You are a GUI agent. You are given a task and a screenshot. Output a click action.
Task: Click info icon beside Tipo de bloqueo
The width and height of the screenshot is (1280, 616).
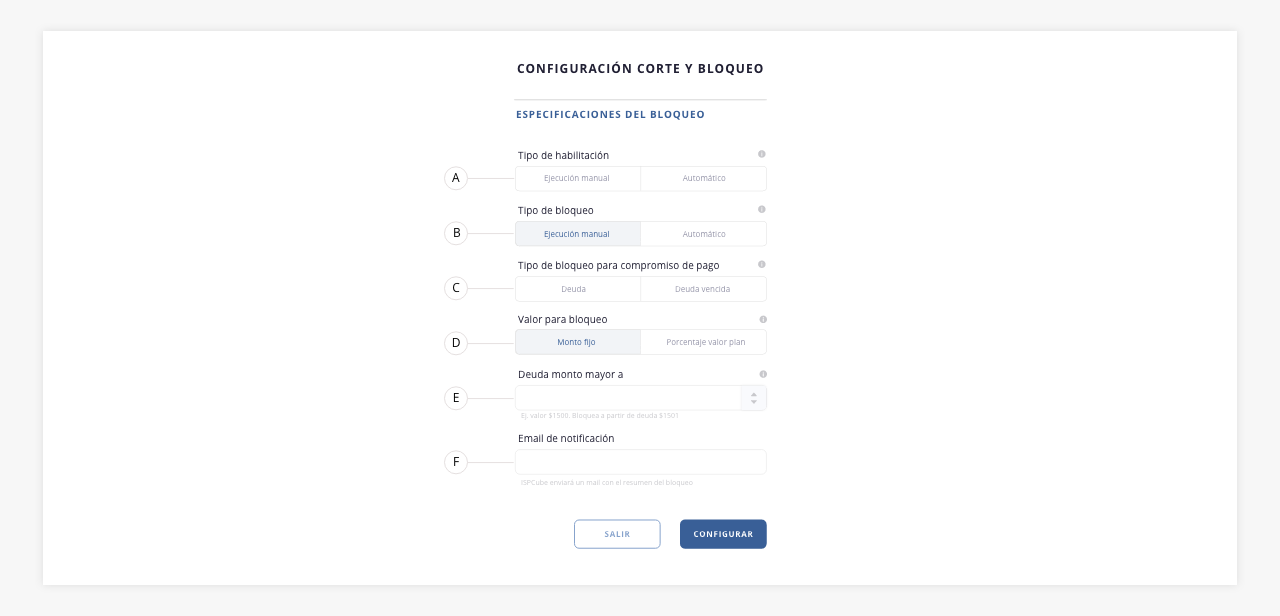[x=762, y=209]
